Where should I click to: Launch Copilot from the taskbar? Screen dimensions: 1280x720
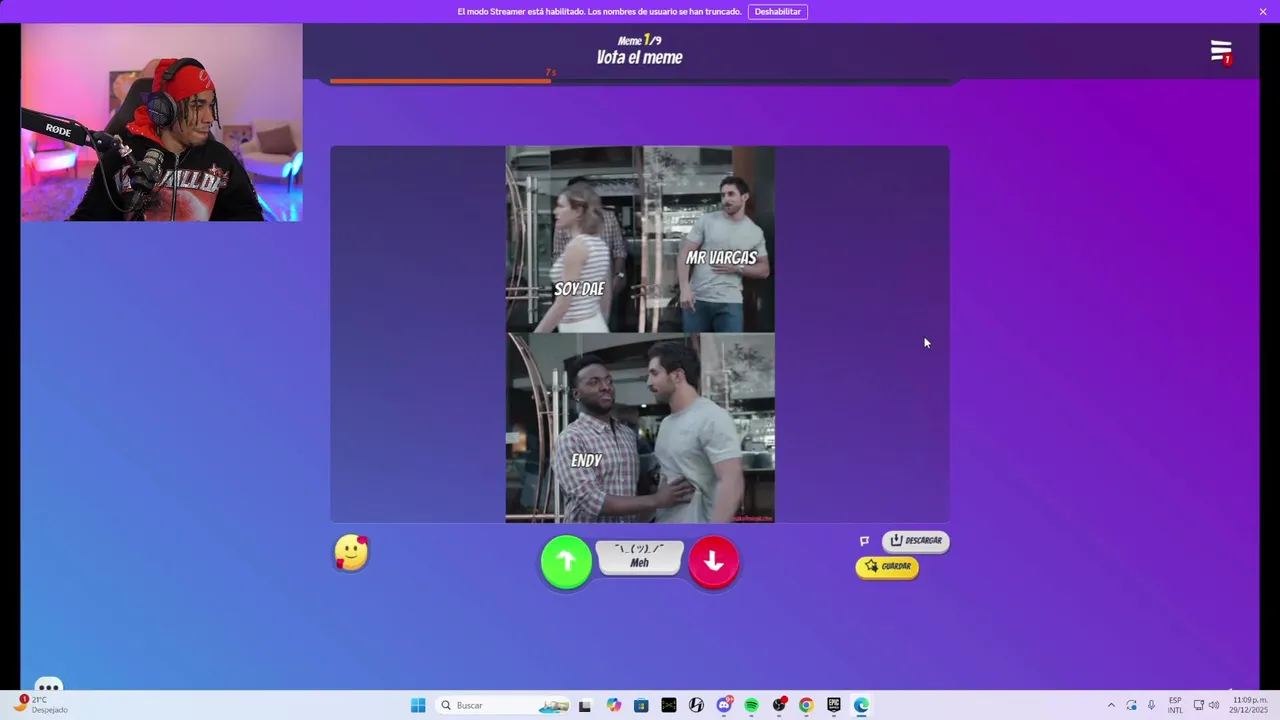(613, 705)
